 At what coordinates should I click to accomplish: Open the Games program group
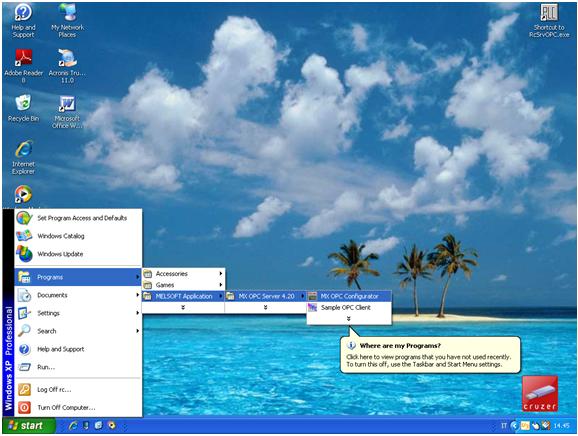coord(183,285)
